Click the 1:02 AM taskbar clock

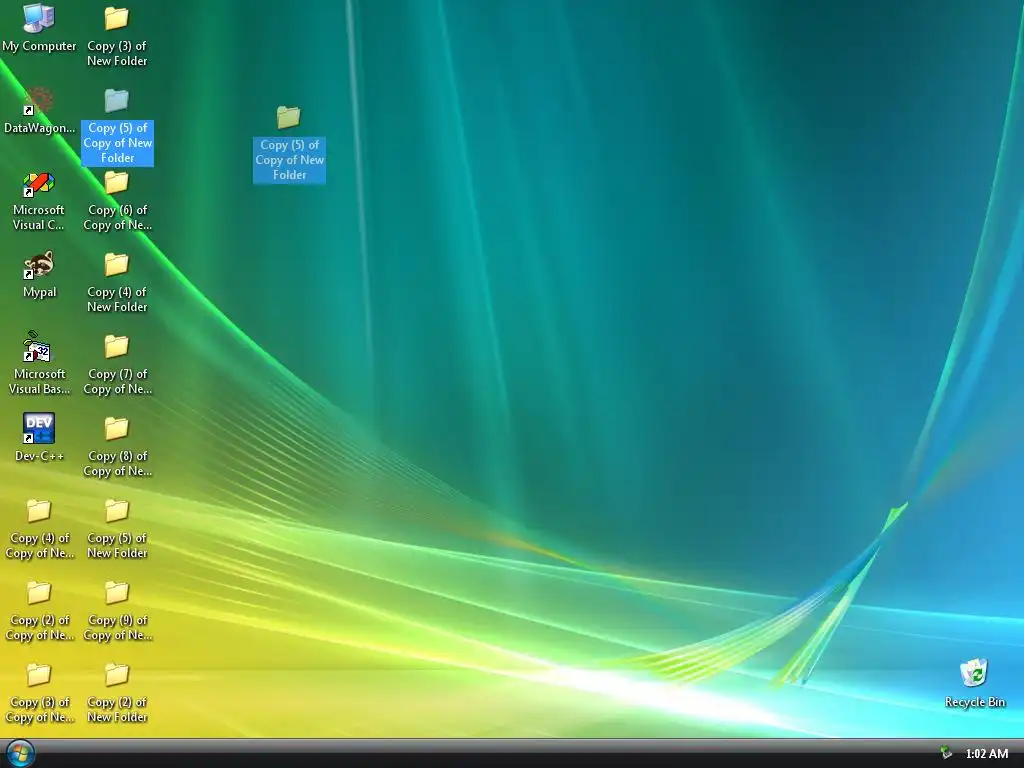pos(986,754)
